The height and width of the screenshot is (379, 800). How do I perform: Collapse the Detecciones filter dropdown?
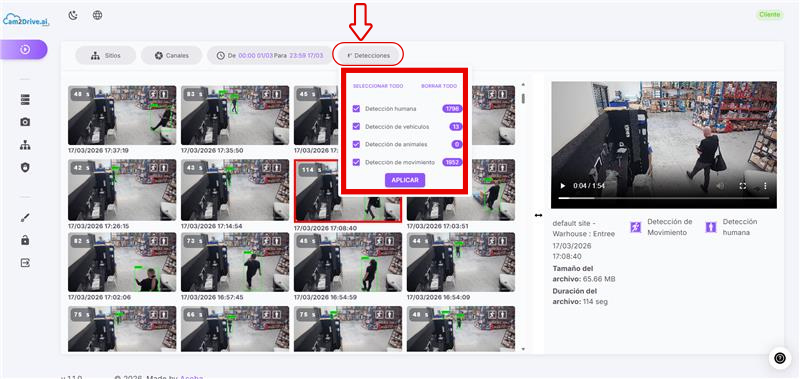[x=368, y=55]
